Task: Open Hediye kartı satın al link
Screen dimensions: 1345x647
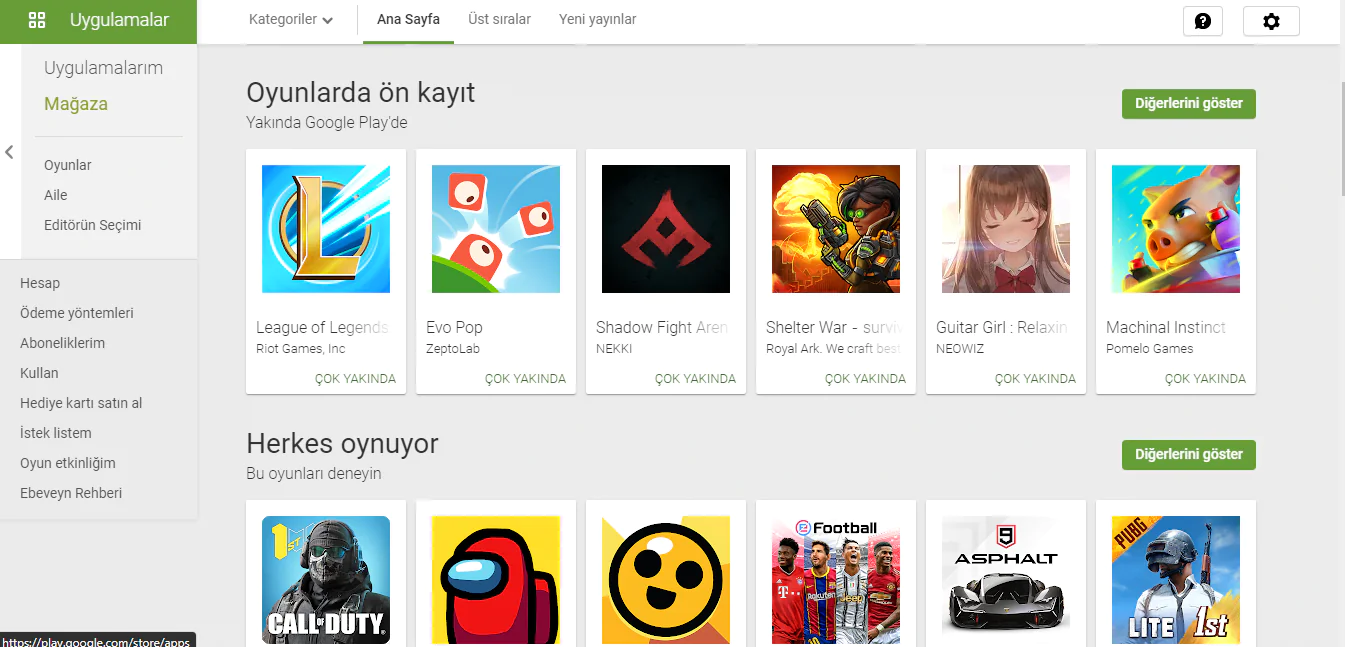Action: 81,403
